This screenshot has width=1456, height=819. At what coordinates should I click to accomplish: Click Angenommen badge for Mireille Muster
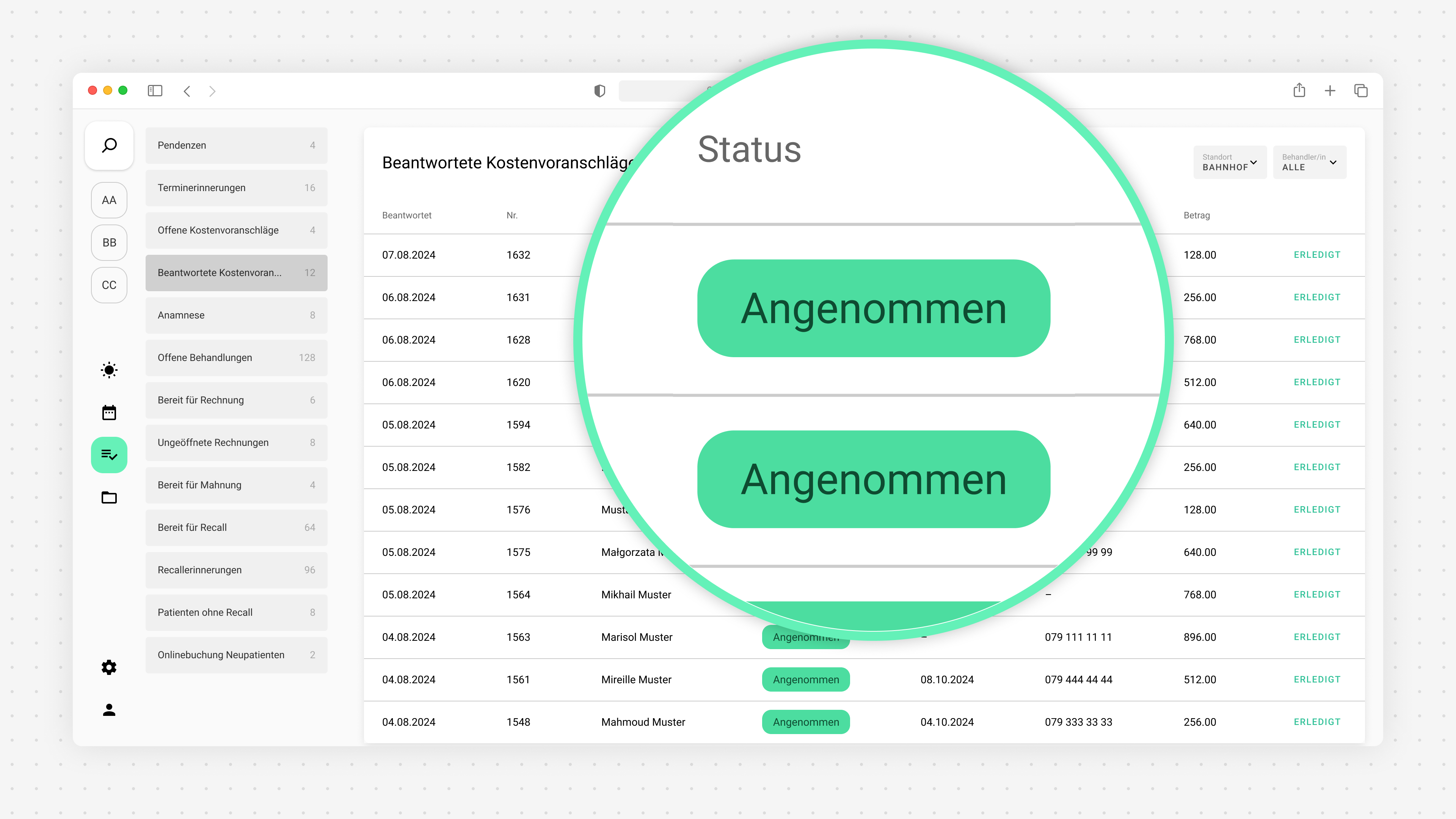pos(805,679)
